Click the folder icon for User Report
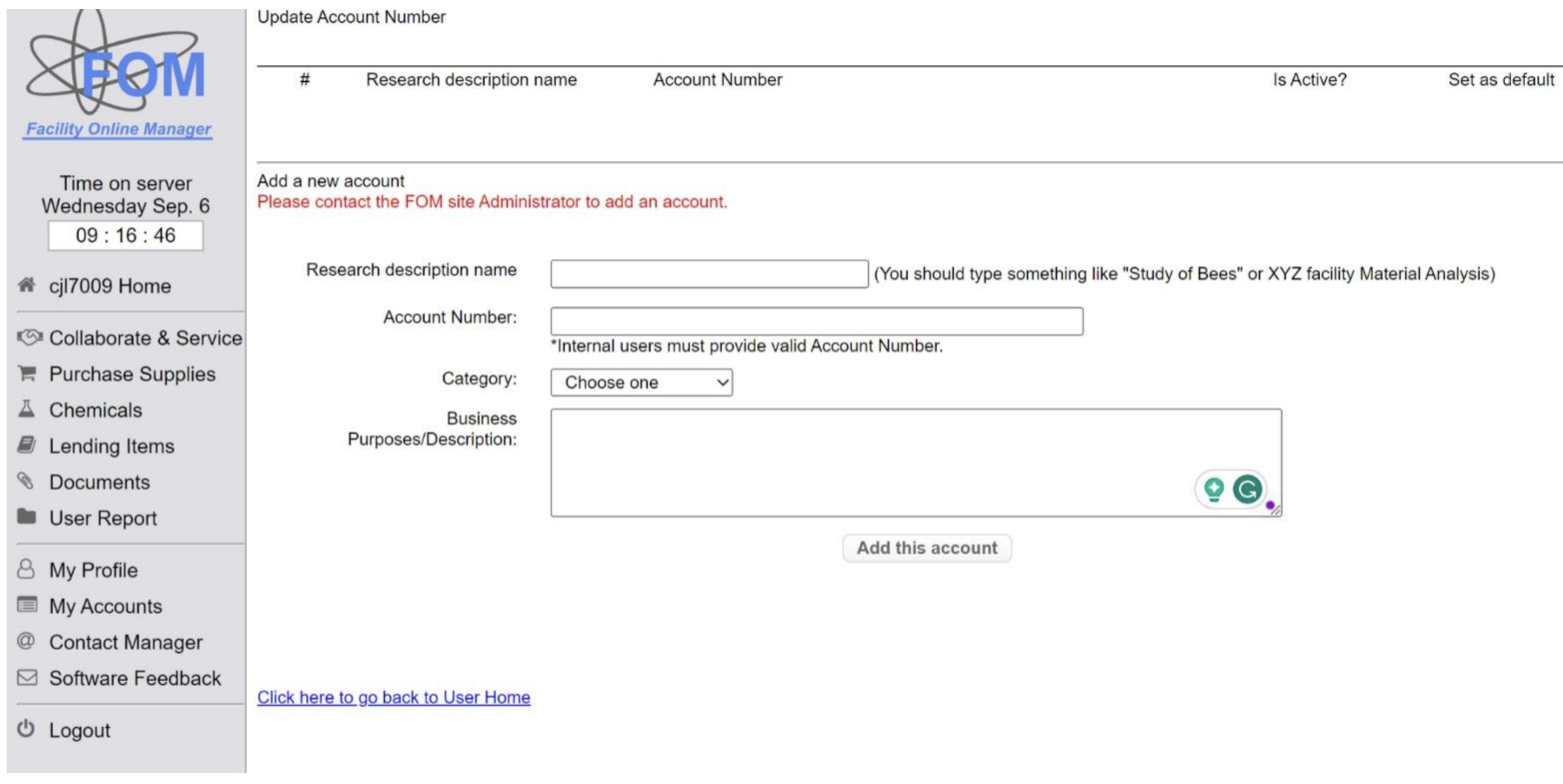Screen dimensions: 1563x784 click(x=26, y=517)
